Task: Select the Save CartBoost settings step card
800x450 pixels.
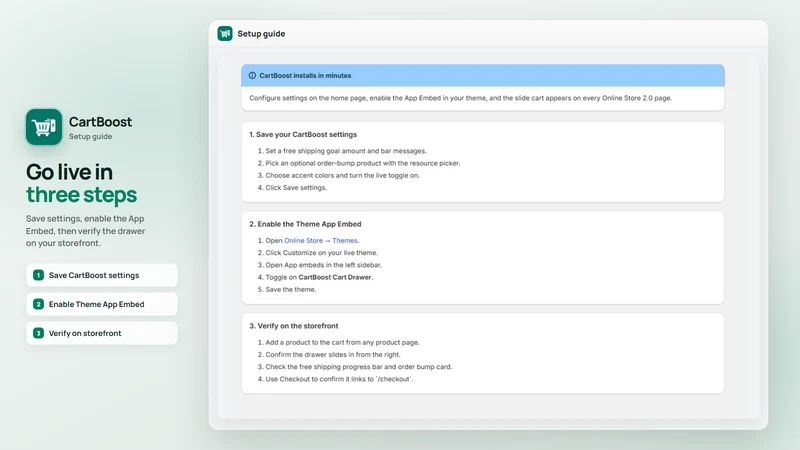Action: click(x=102, y=275)
